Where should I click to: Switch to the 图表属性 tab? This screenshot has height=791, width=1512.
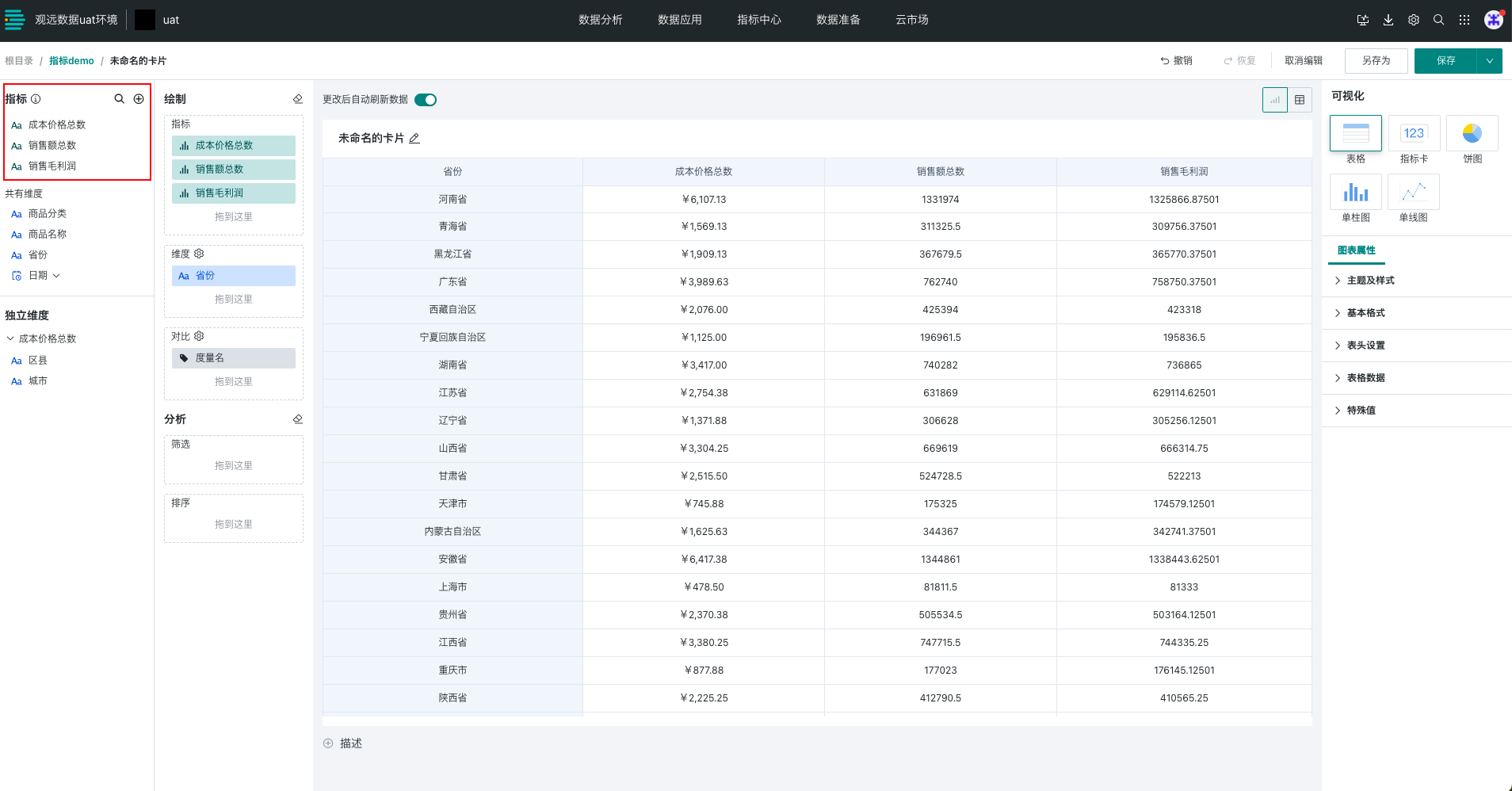tap(1356, 250)
